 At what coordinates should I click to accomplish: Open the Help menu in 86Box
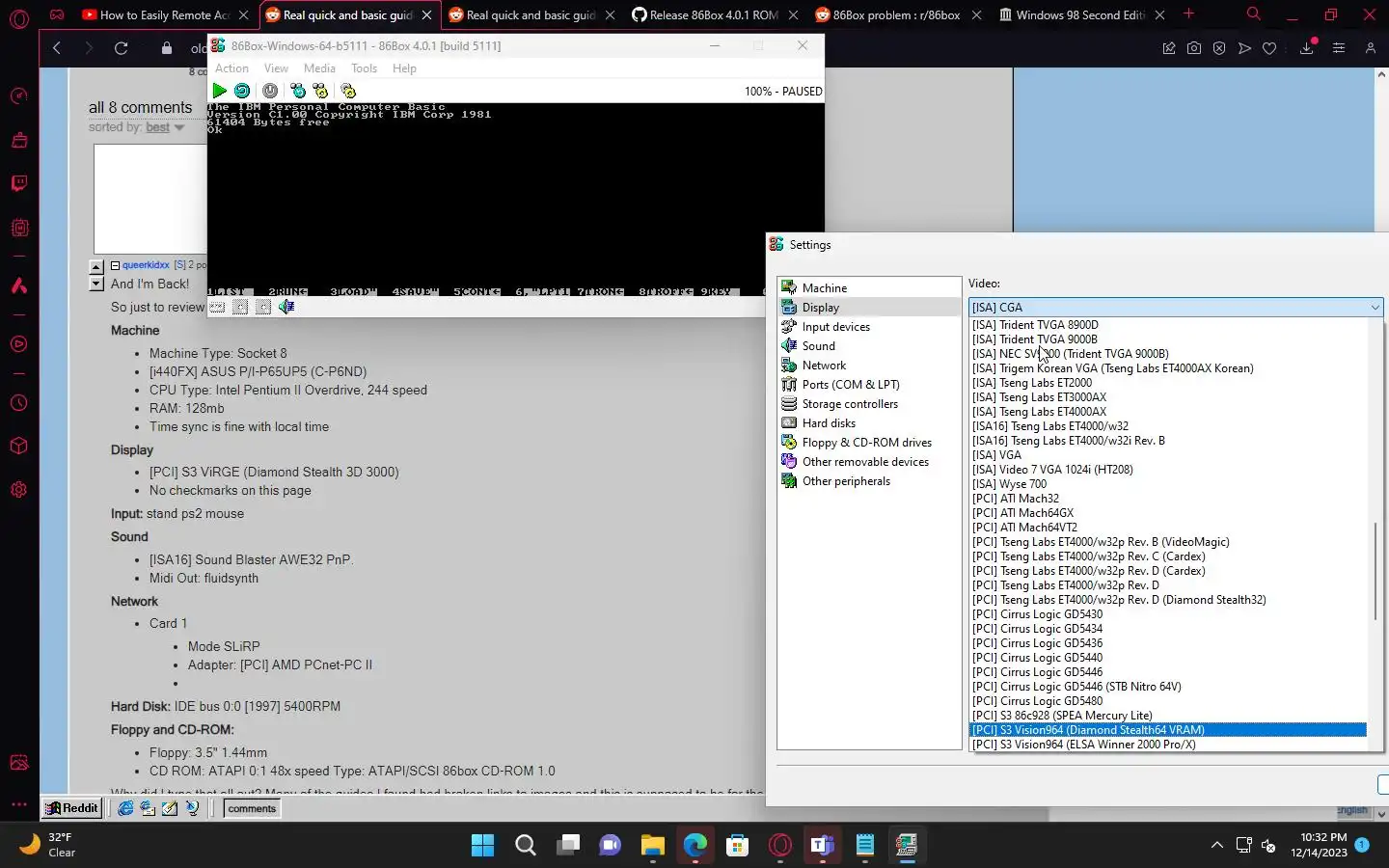point(404,68)
